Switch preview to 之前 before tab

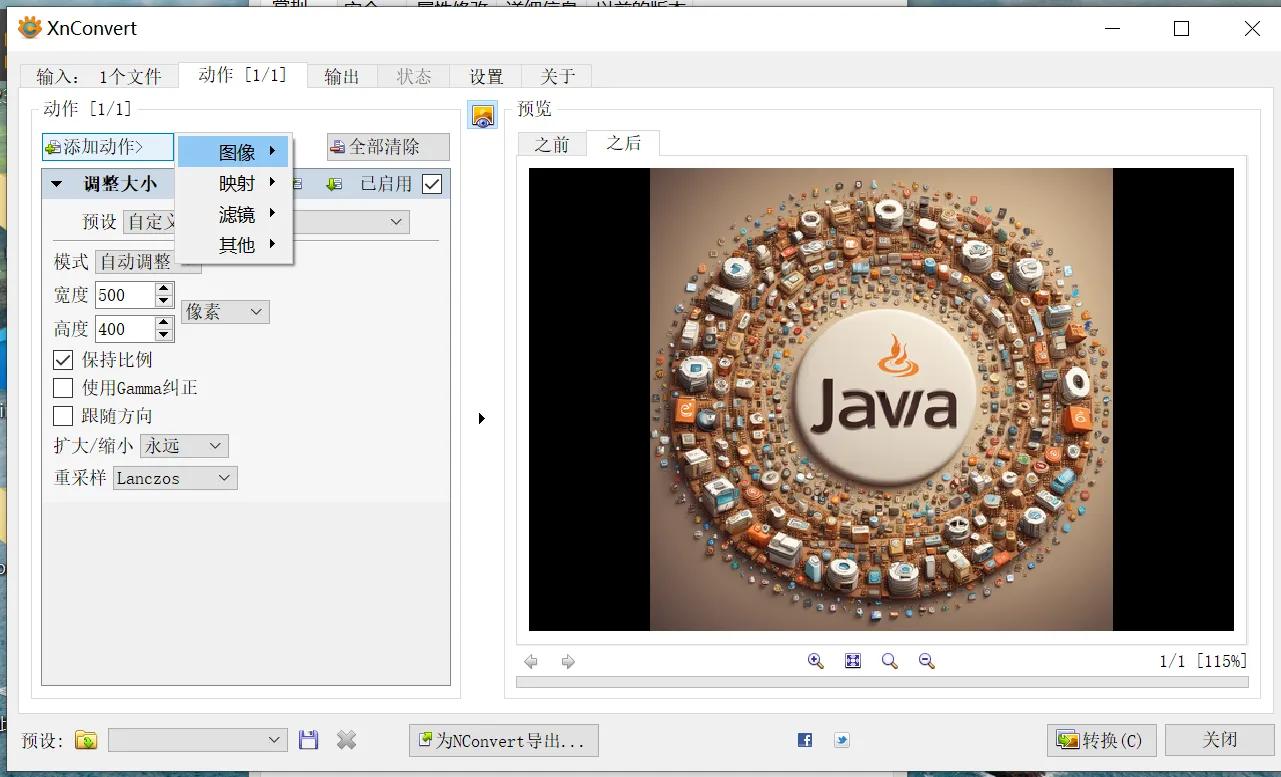551,144
